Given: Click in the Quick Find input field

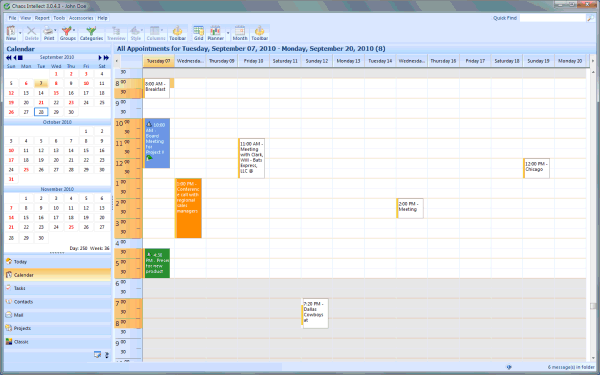Looking at the screenshot, I should coord(553,18).
